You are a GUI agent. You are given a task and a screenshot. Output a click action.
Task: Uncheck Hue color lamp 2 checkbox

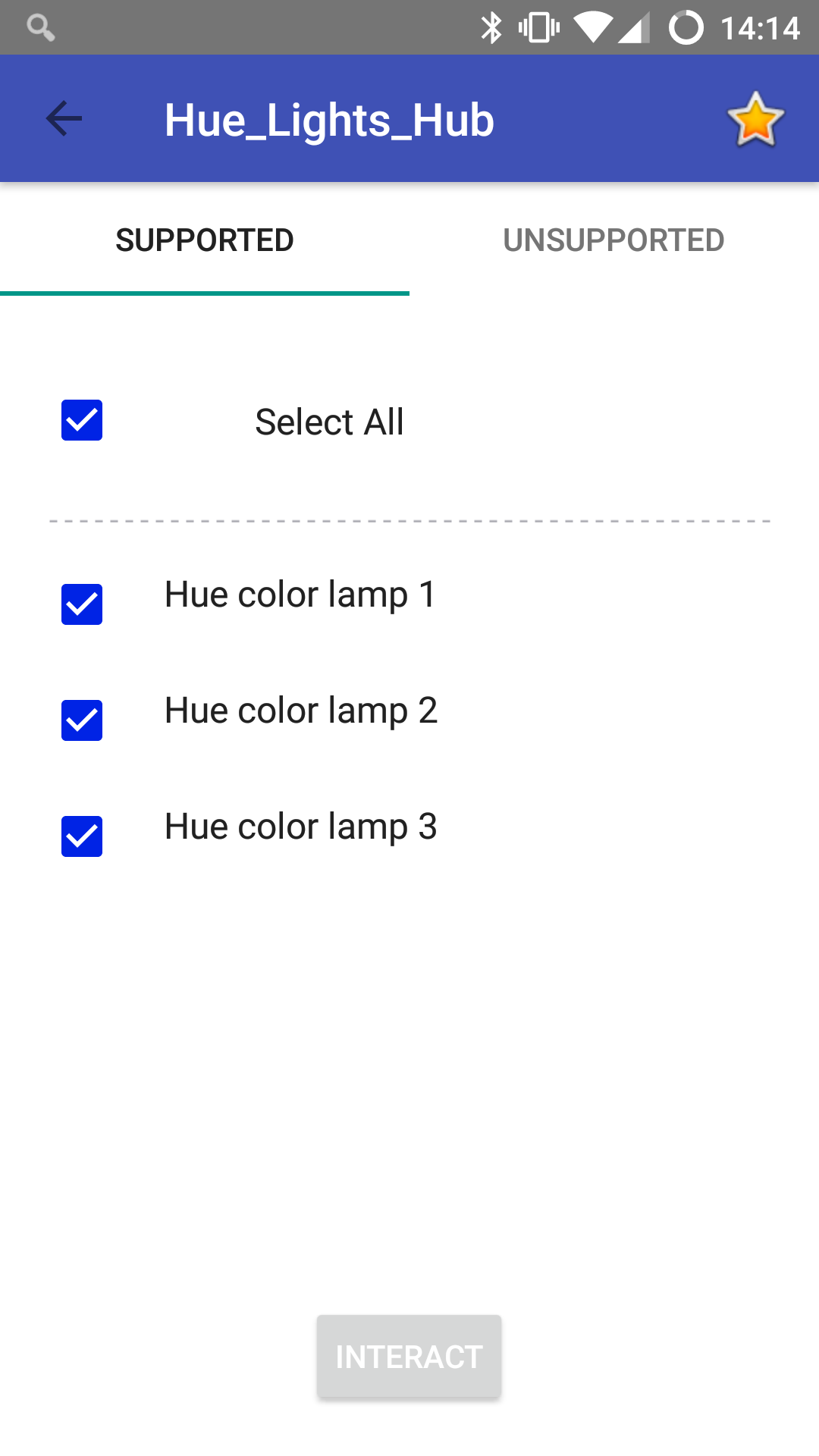[82, 720]
